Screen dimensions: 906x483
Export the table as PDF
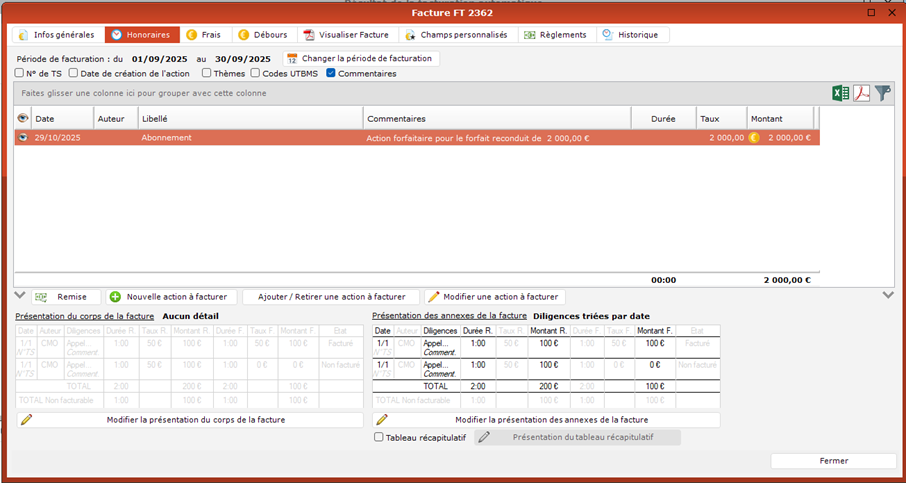[x=861, y=93]
